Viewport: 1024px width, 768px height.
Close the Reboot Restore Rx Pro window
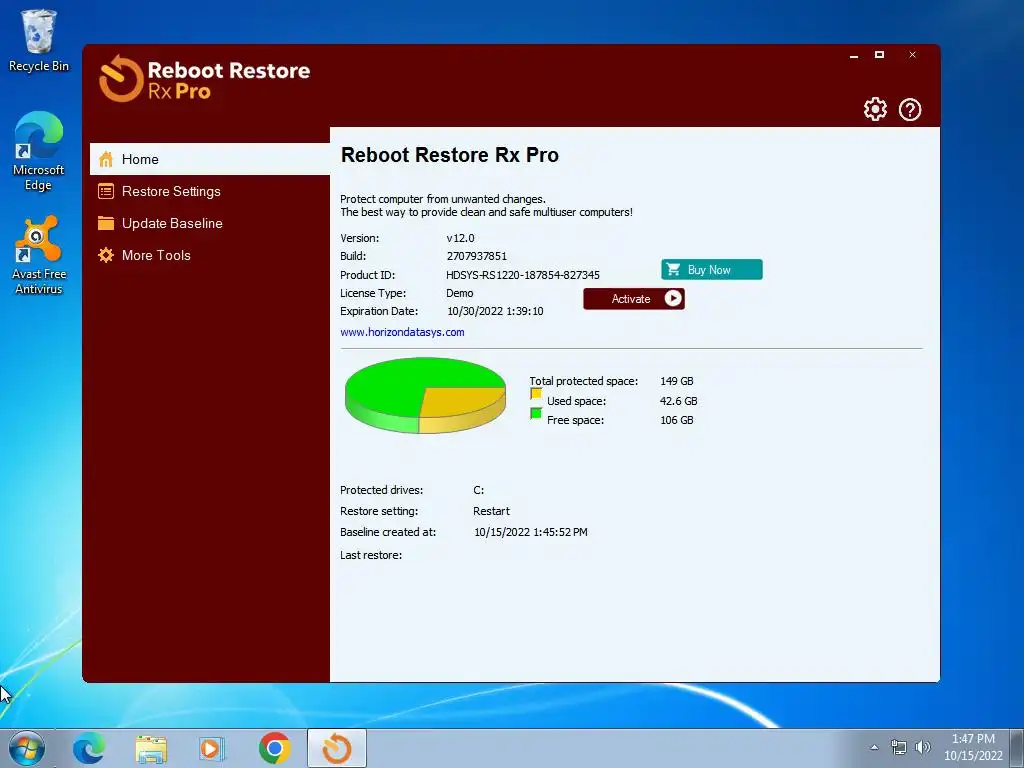(912, 55)
